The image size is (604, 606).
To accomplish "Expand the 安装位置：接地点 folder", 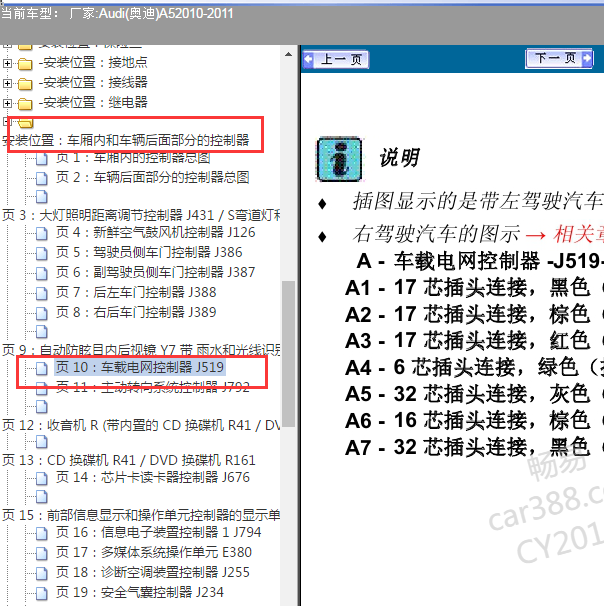I will pyautogui.click(x=7, y=63).
